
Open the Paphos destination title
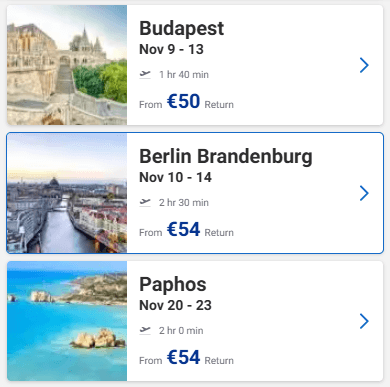pyautogui.click(x=173, y=285)
